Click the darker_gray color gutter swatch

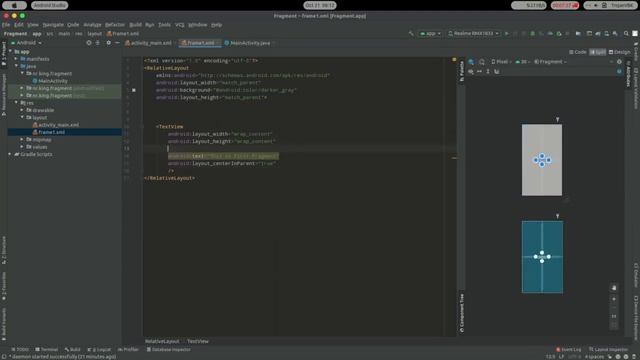point(134,90)
